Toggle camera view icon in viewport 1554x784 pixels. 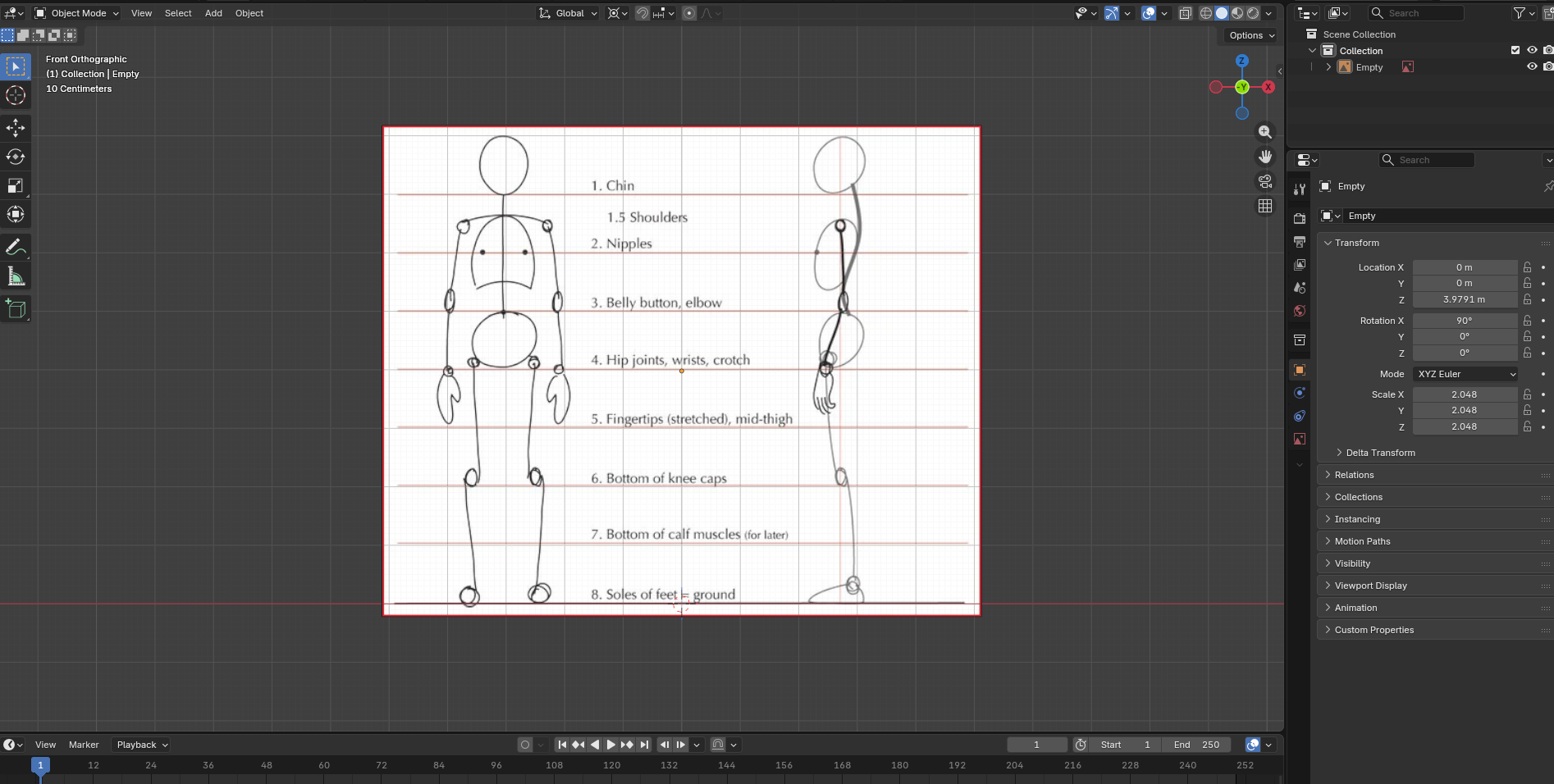(1265, 181)
